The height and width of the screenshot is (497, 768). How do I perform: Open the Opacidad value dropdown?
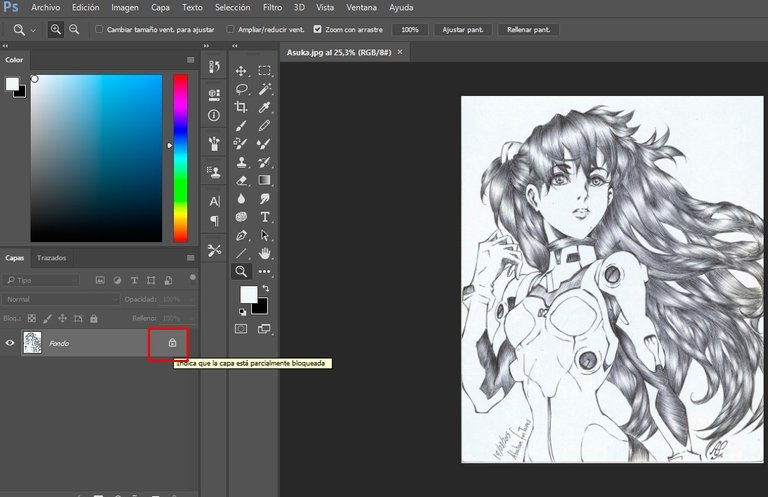[x=191, y=299]
